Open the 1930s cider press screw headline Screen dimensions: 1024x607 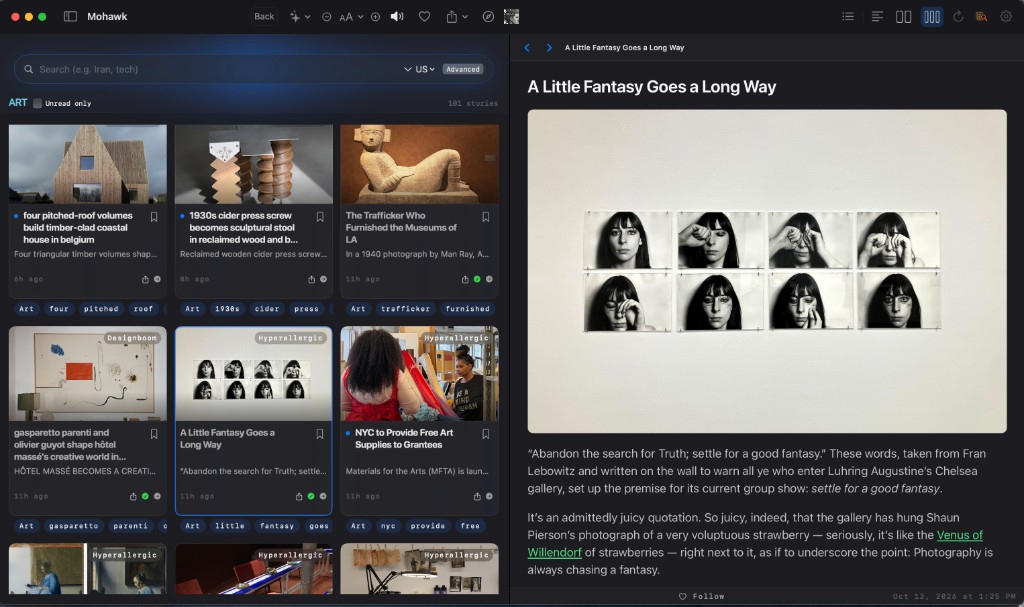243,227
